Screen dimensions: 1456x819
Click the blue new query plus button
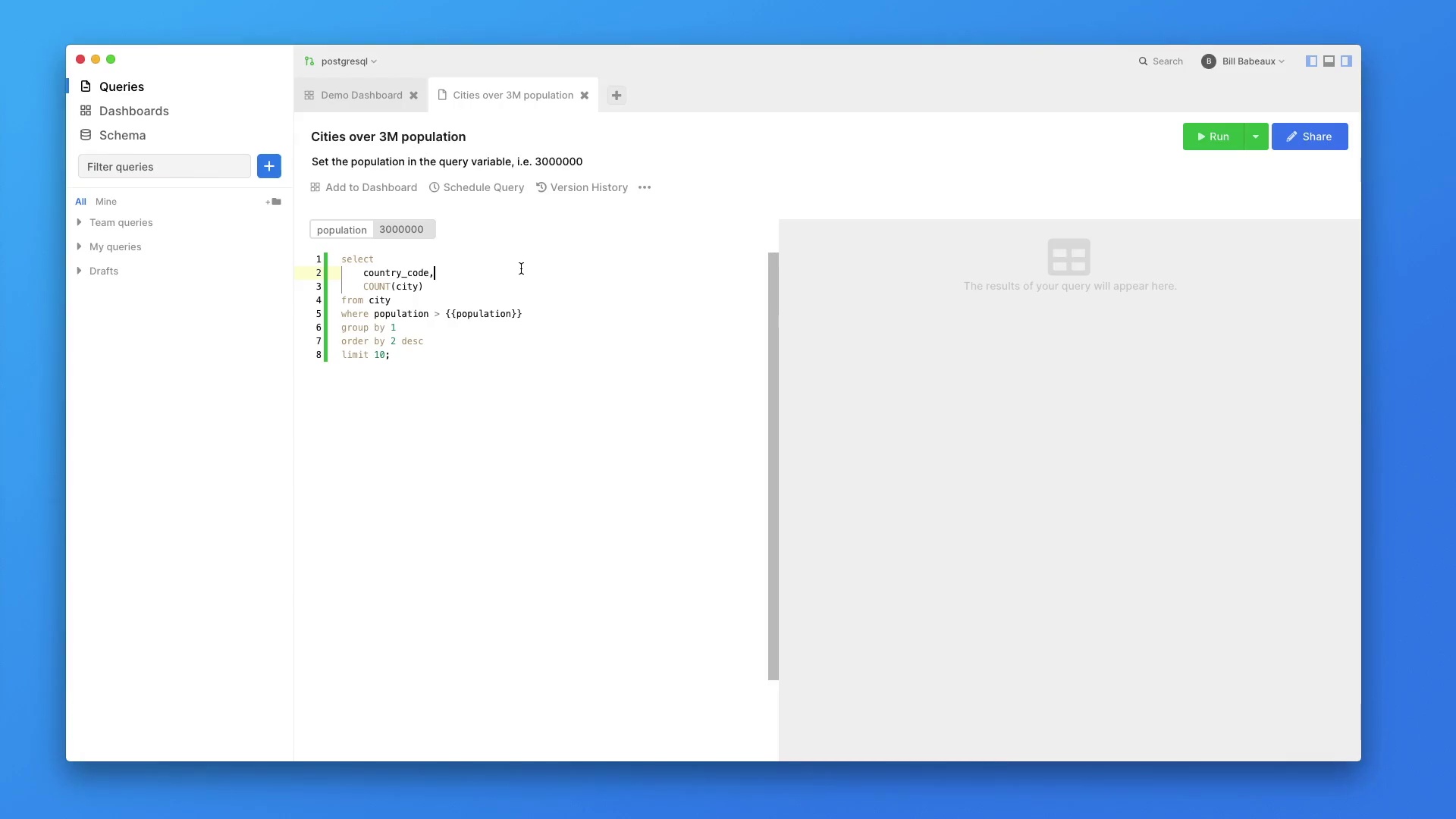[x=269, y=166]
